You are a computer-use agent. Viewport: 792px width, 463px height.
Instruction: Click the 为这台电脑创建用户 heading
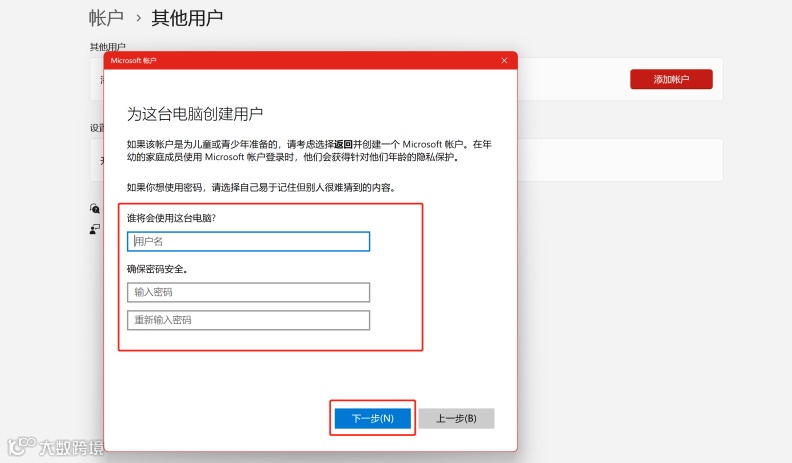coord(195,114)
